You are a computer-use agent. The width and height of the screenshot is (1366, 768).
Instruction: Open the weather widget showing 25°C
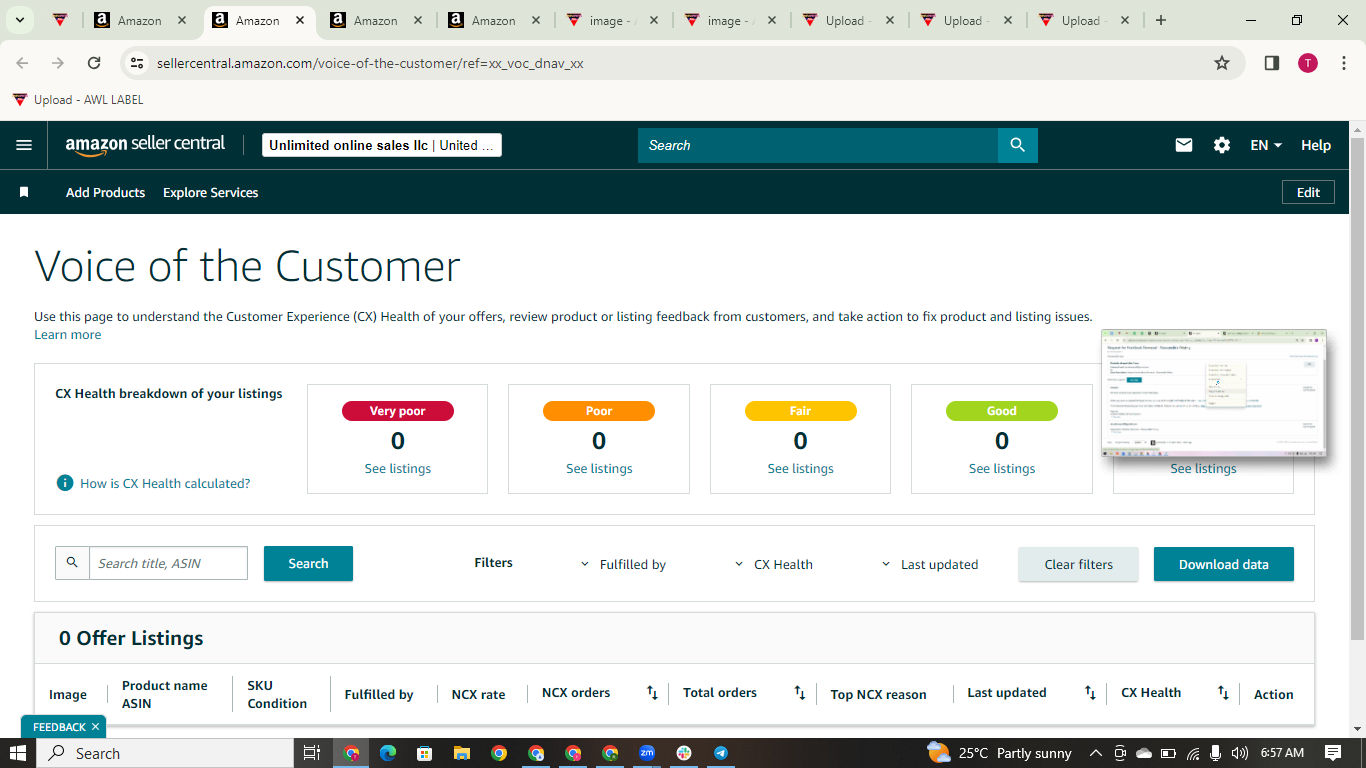click(999, 753)
